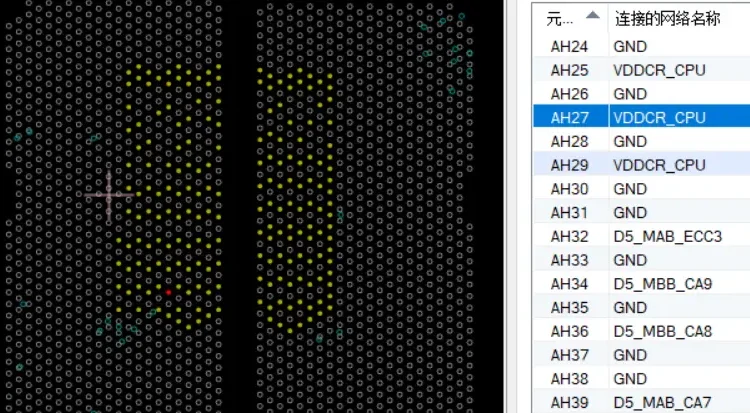Image resolution: width=750 pixels, height=413 pixels.
Task: Click the red selected pad in layout
Action: [168, 292]
